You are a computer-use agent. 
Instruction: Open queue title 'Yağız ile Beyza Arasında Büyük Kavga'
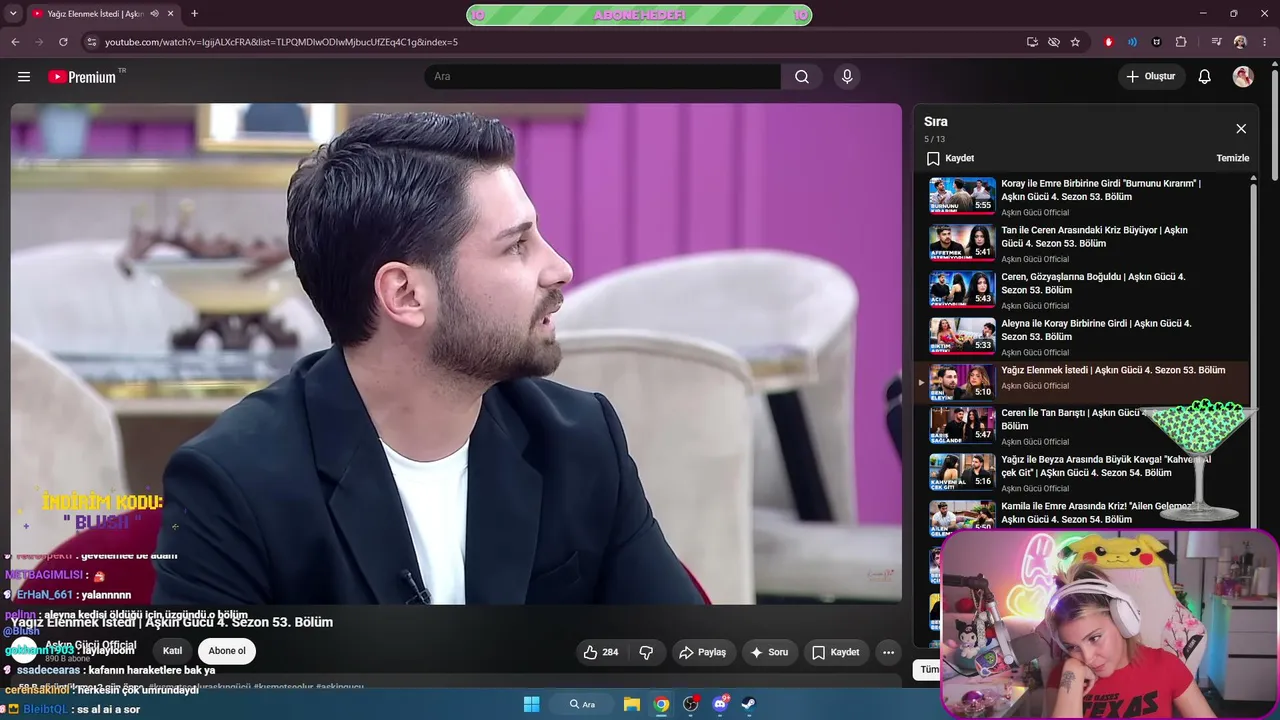(1106, 466)
